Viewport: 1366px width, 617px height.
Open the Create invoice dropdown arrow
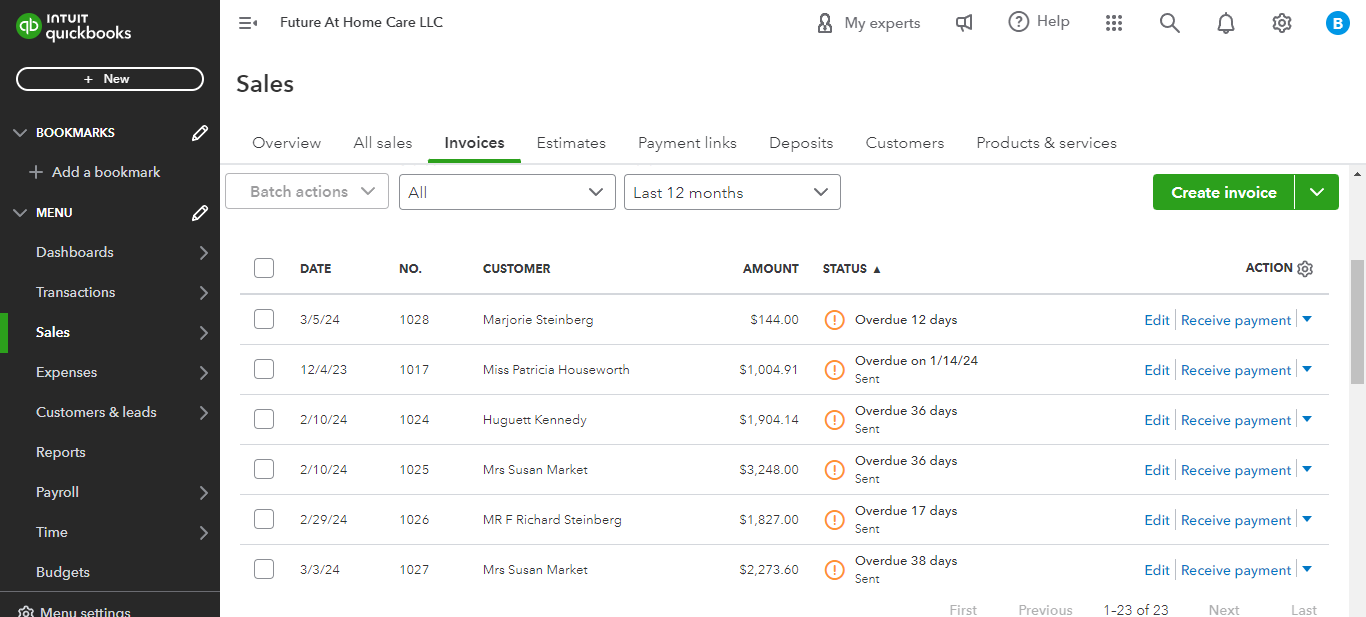click(x=1317, y=192)
